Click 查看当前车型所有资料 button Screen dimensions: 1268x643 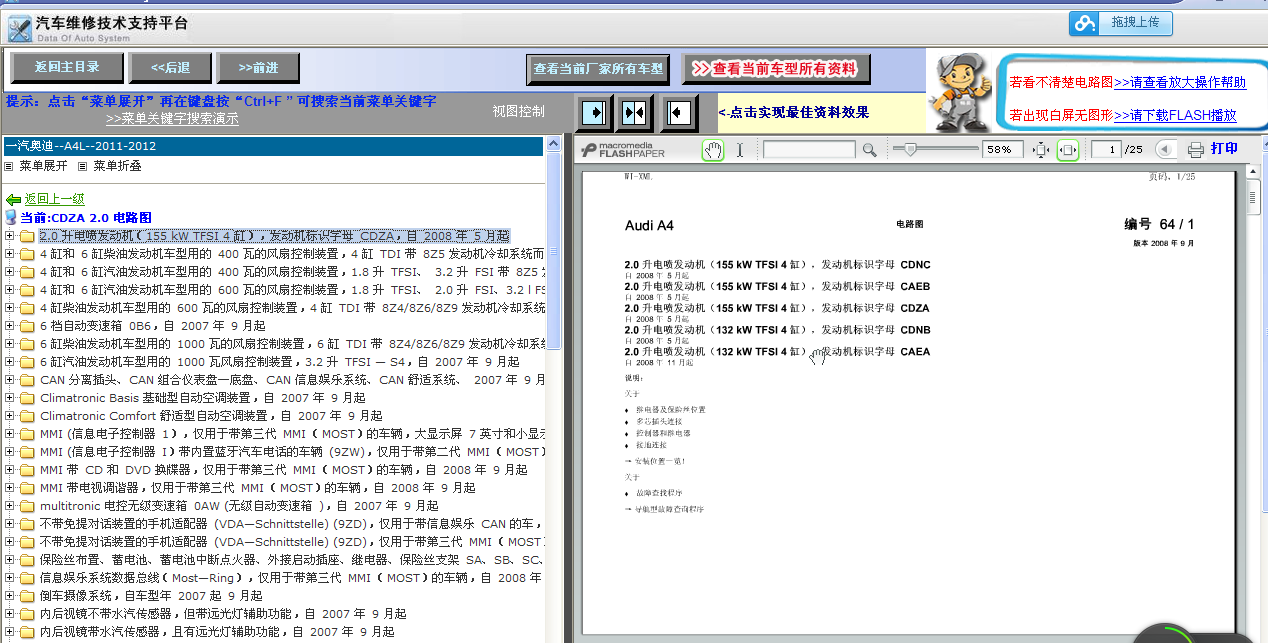coord(776,69)
